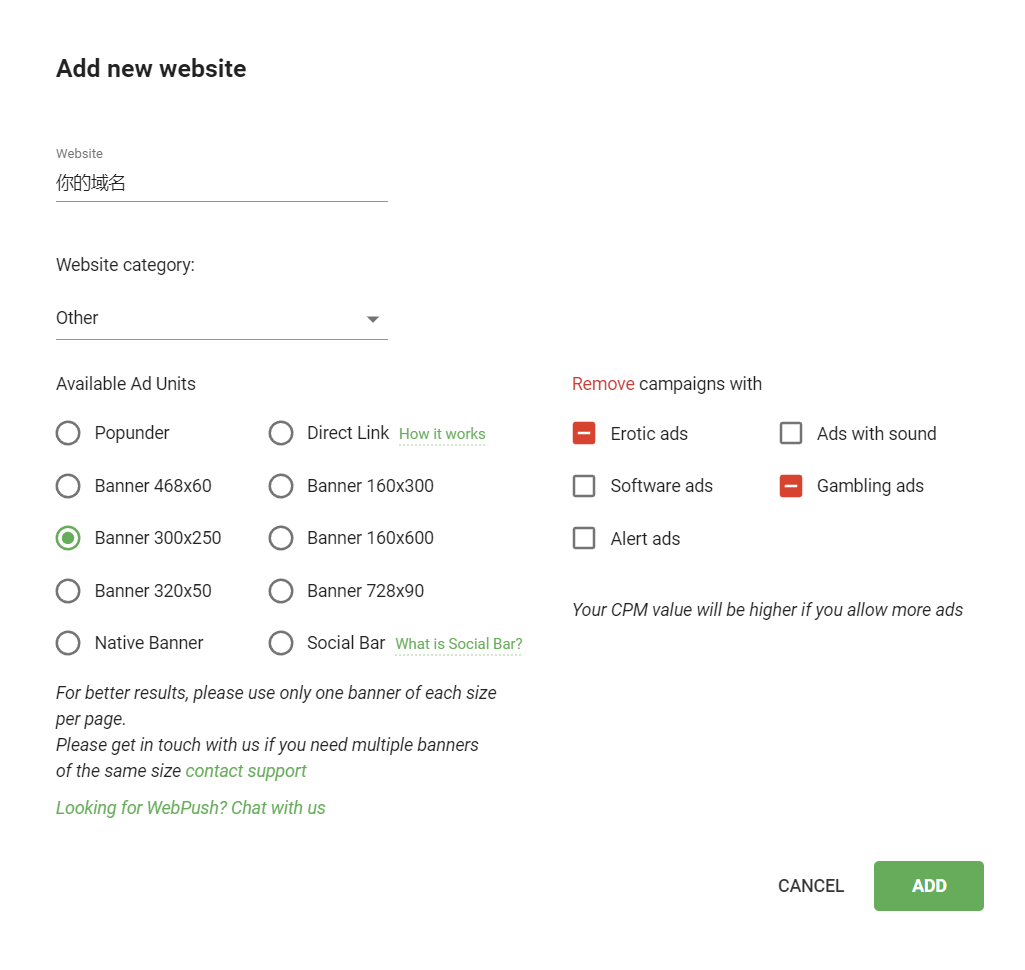Choose the Banner 320x50 ad unit
Screen dimensions: 1025x970
click(x=68, y=591)
